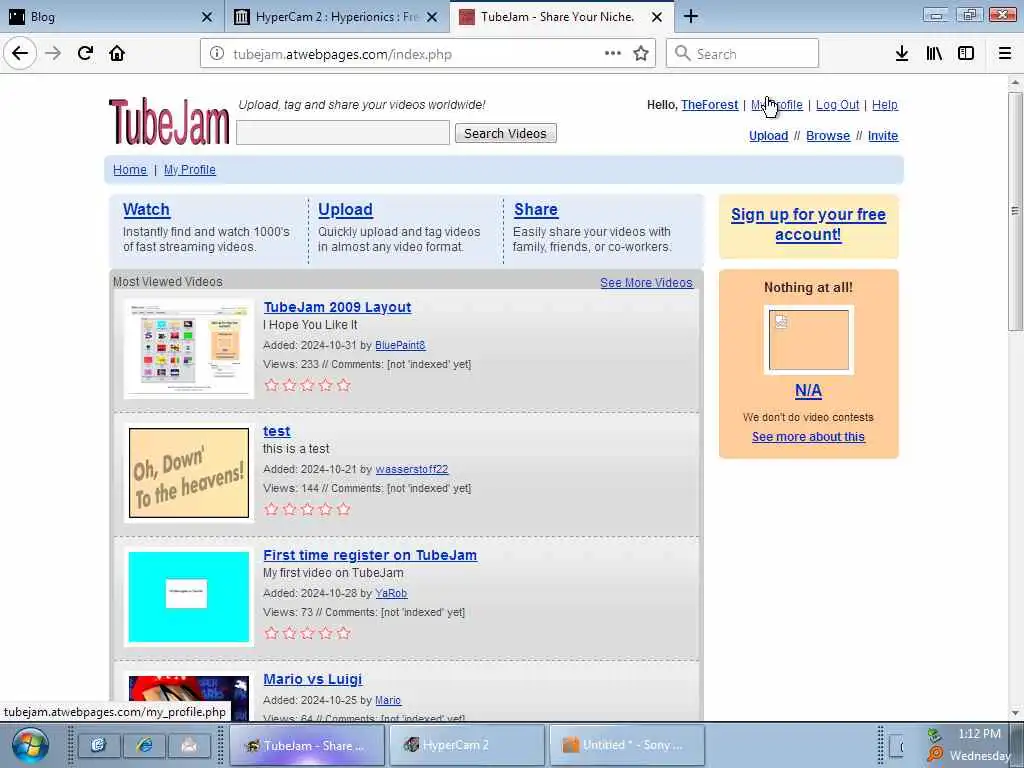Click the taskbar clock showing 1:12 PM
Image resolution: width=1024 pixels, height=768 pixels.
click(979, 734)
